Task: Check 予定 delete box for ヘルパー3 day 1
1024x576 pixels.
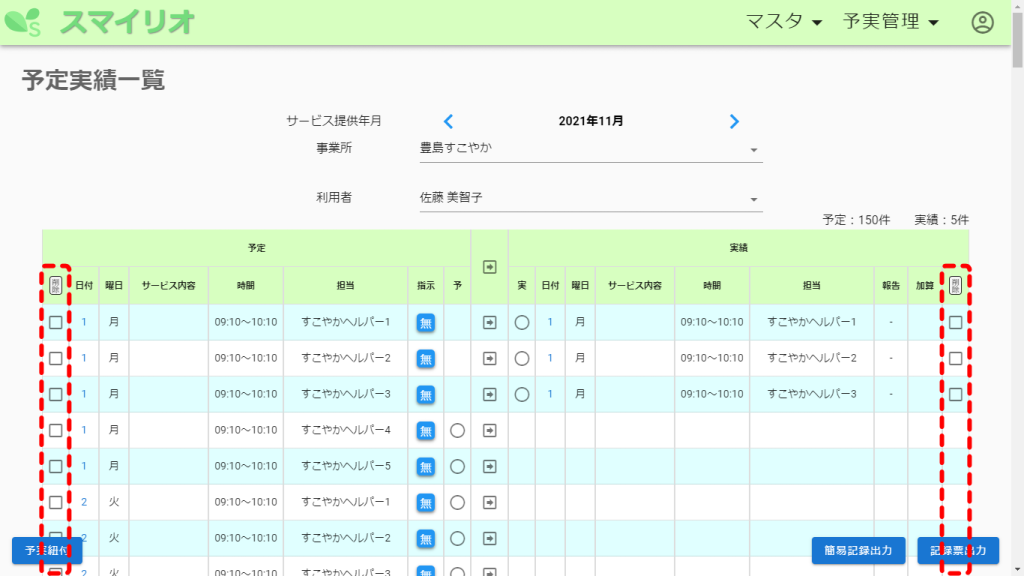Action: pos(56,394)
